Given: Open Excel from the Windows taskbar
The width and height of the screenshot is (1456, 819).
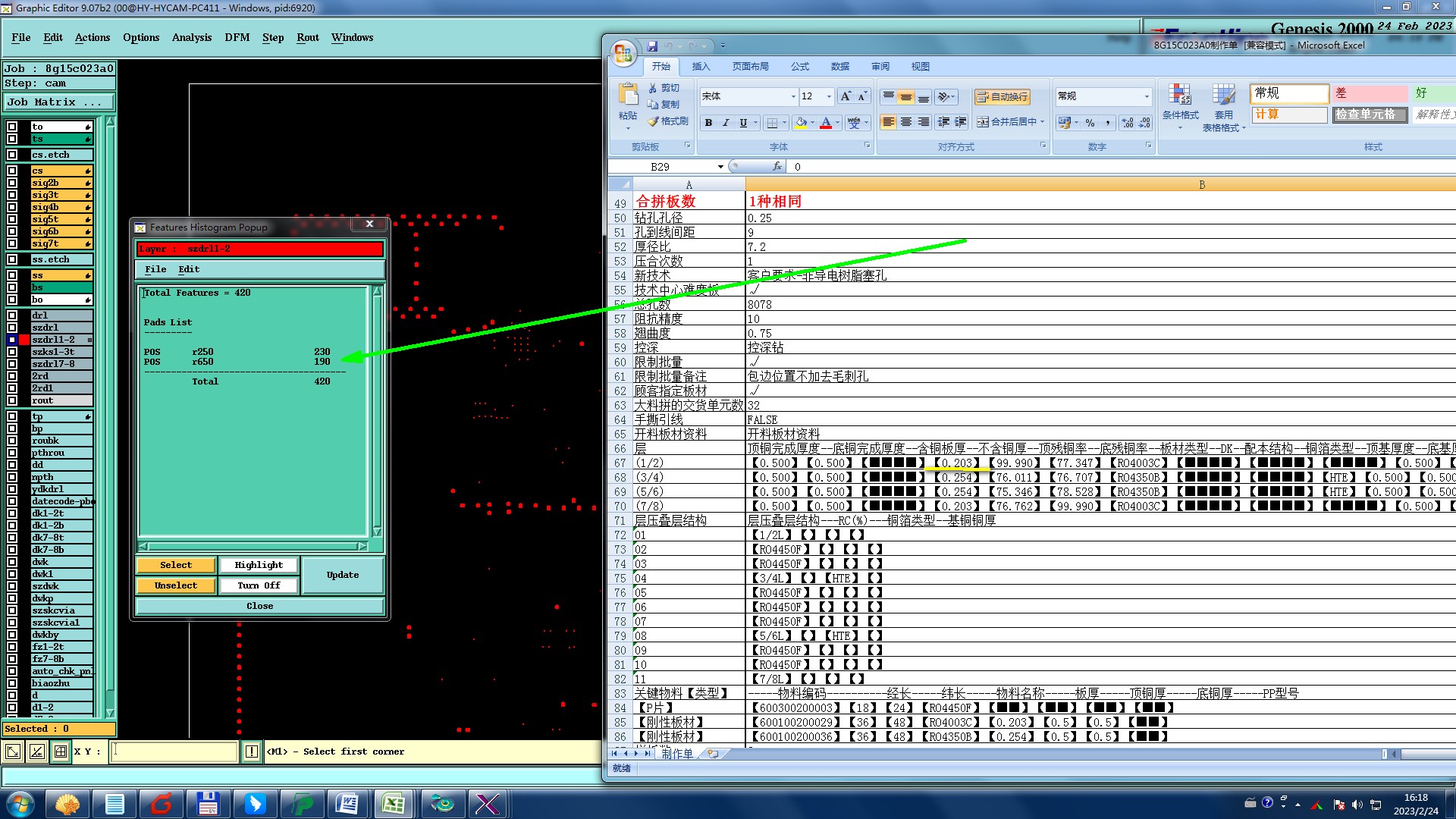Looking at the screenshot, I should [x=393, y=803].
